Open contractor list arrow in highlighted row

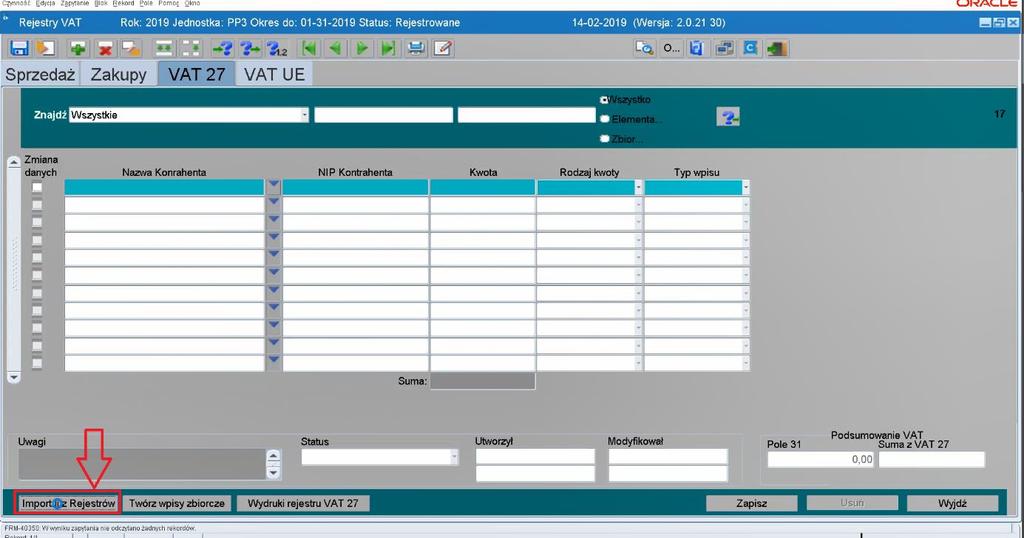[x=274, y=187]
